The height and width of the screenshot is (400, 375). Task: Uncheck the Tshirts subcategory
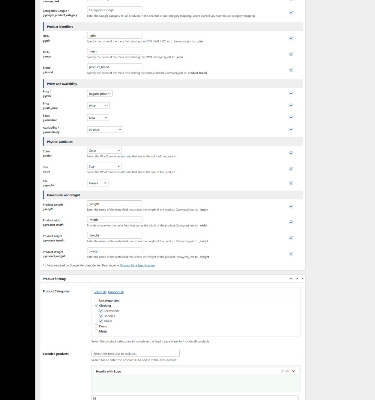pyautogui.click(x=101, y=321)
